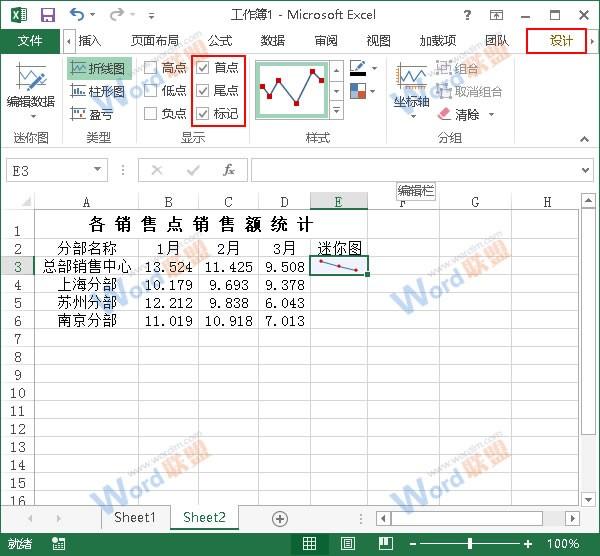Open the Excel application icon menu
Viewport: 600px width, 556px height.
tap(19, 15)
